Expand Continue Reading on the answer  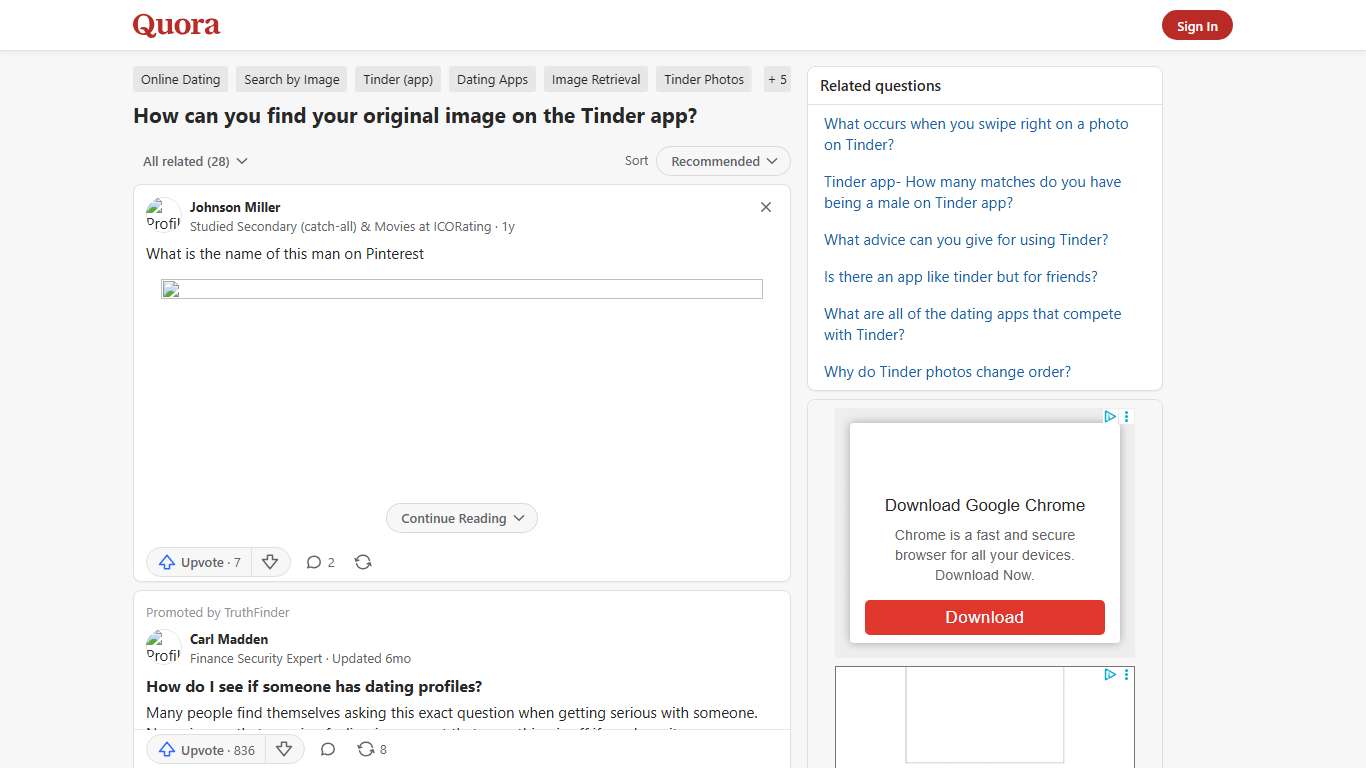tap(461, 518)
